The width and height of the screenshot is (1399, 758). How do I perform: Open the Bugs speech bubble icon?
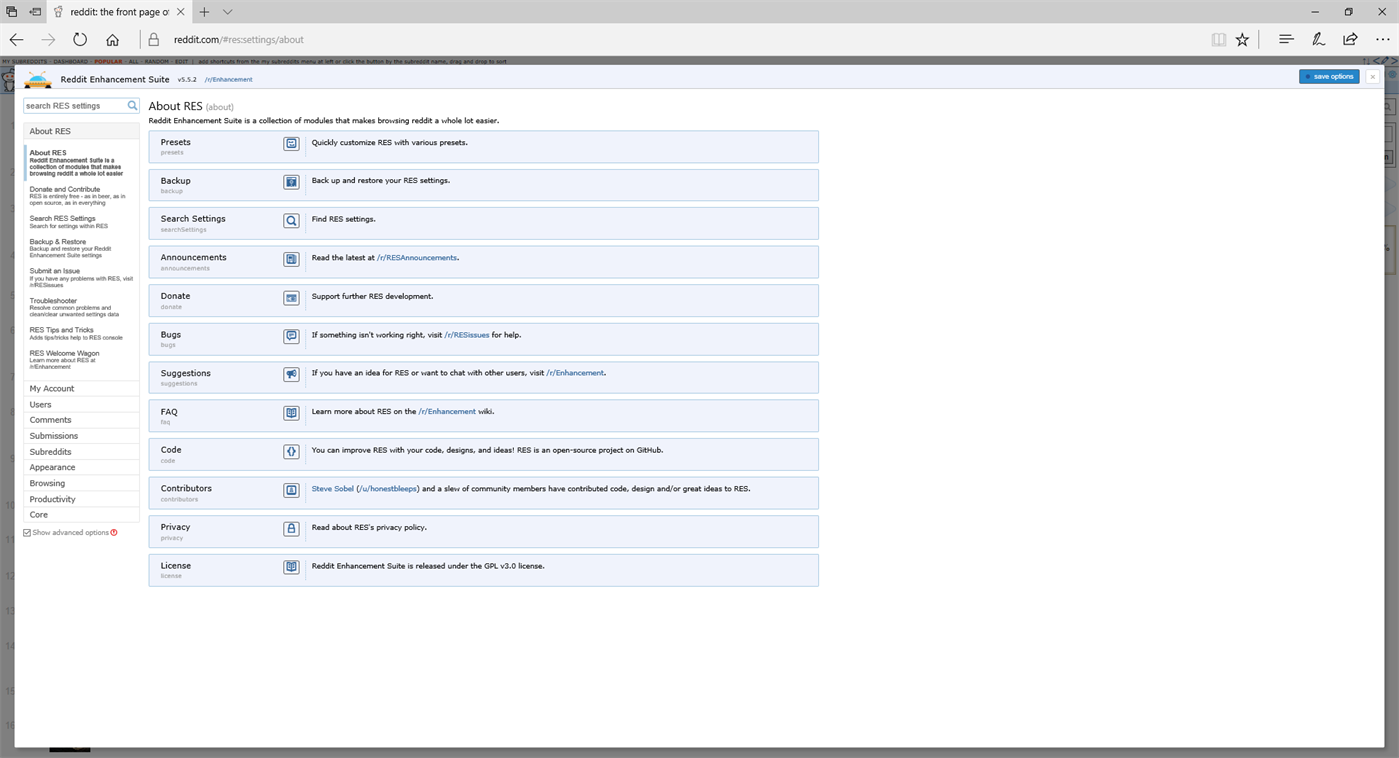(291, 336)
